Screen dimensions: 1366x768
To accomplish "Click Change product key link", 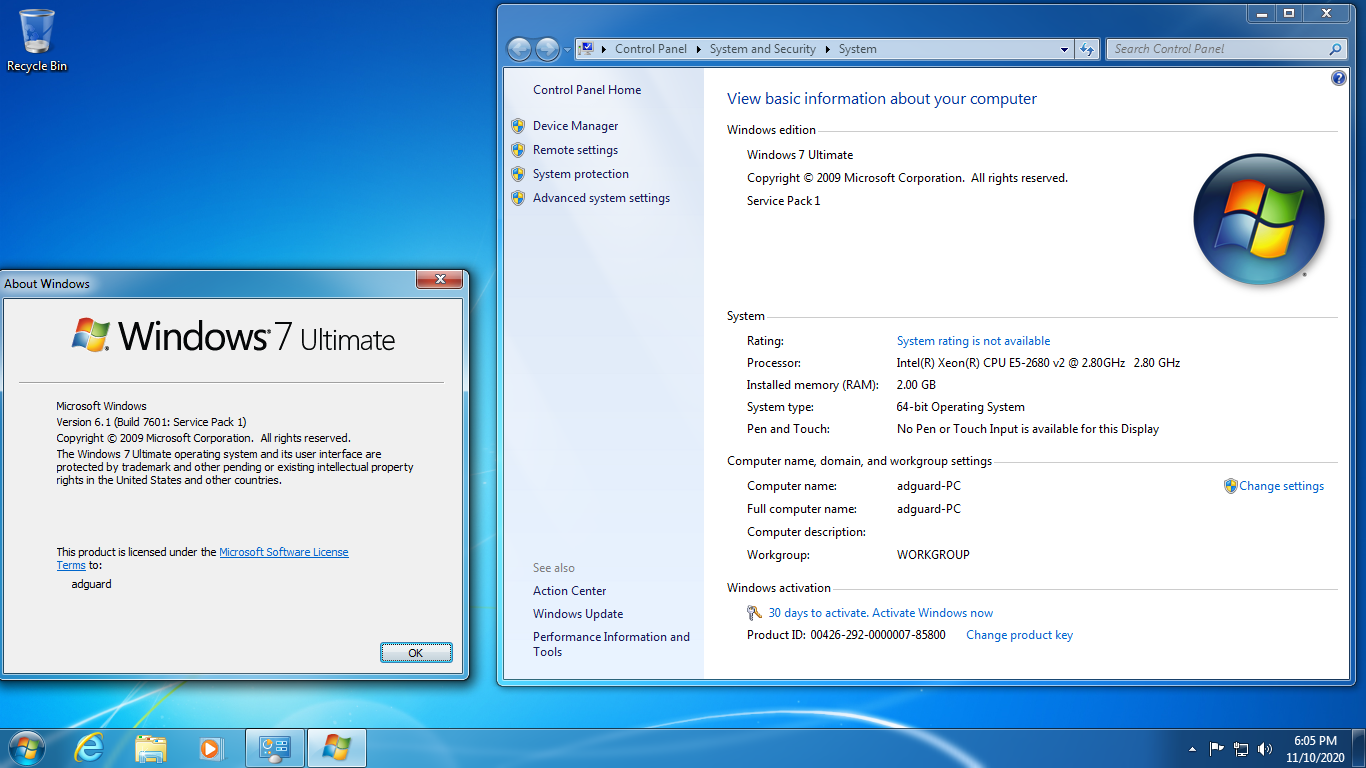I will [x=1019, y=635].
